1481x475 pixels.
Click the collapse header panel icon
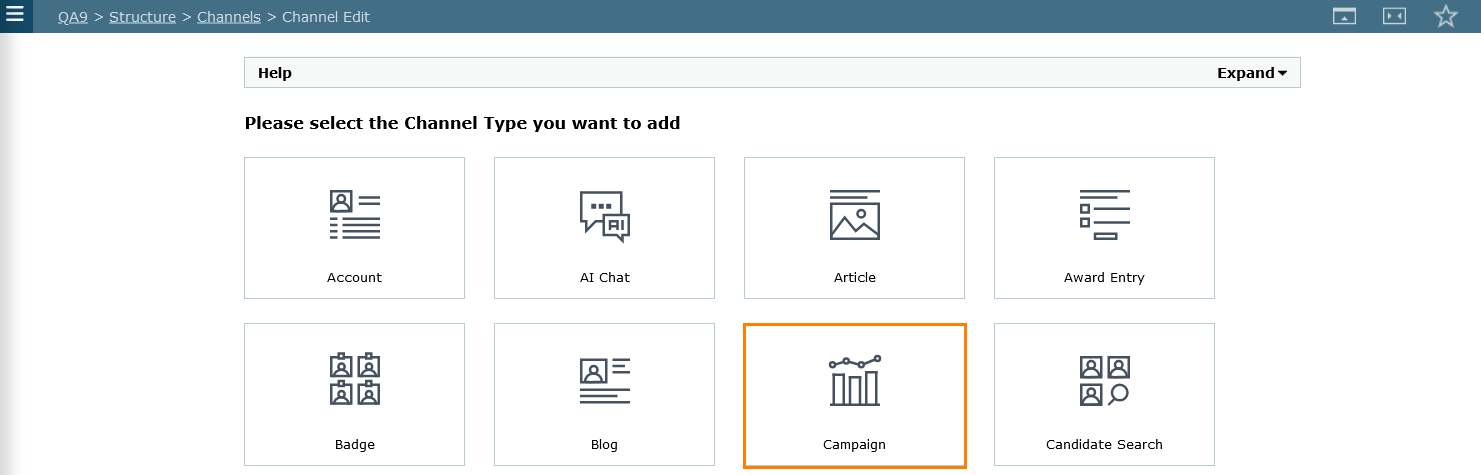click(1344, 16)
